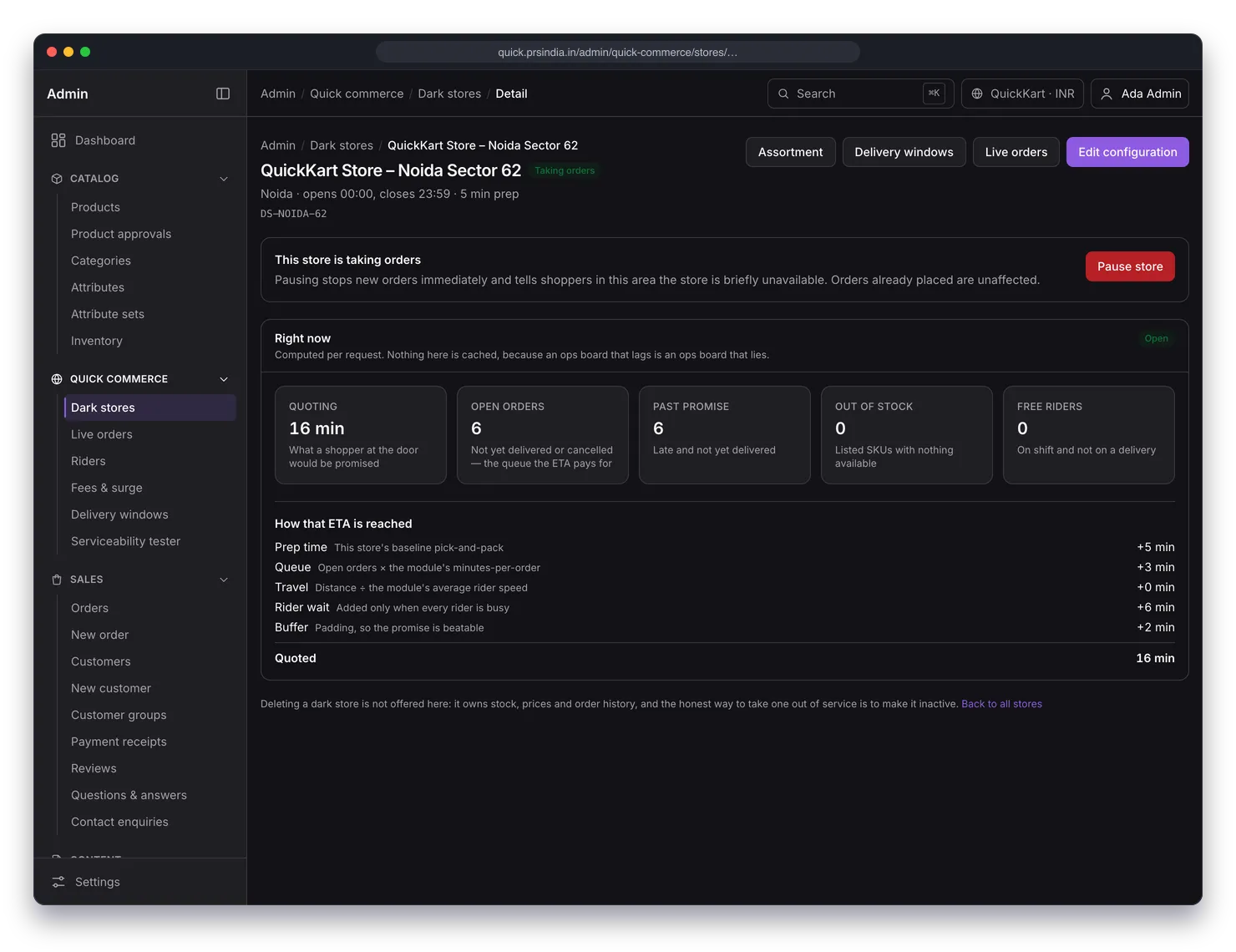The image size is (1236, 952).
Task: Open Delivery windows in the sidebar
Action: click(x=150, y=514)
